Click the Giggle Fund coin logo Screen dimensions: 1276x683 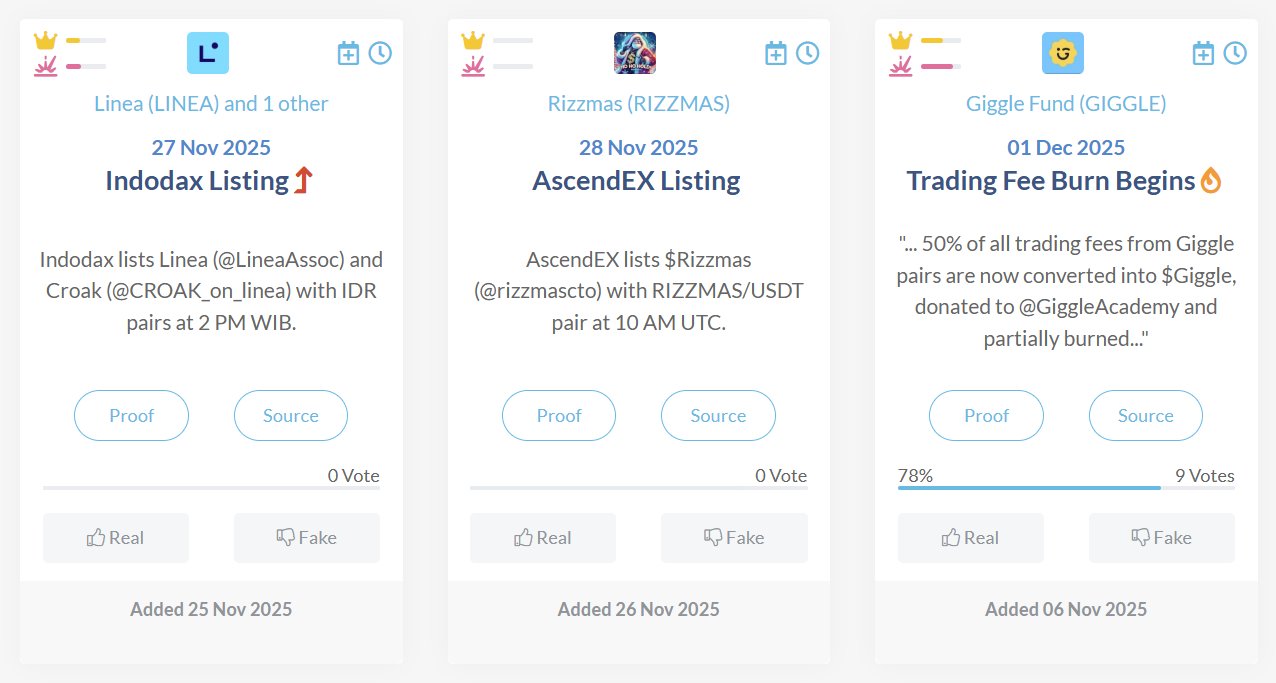pyautogui.click(x=1063, y=53)
